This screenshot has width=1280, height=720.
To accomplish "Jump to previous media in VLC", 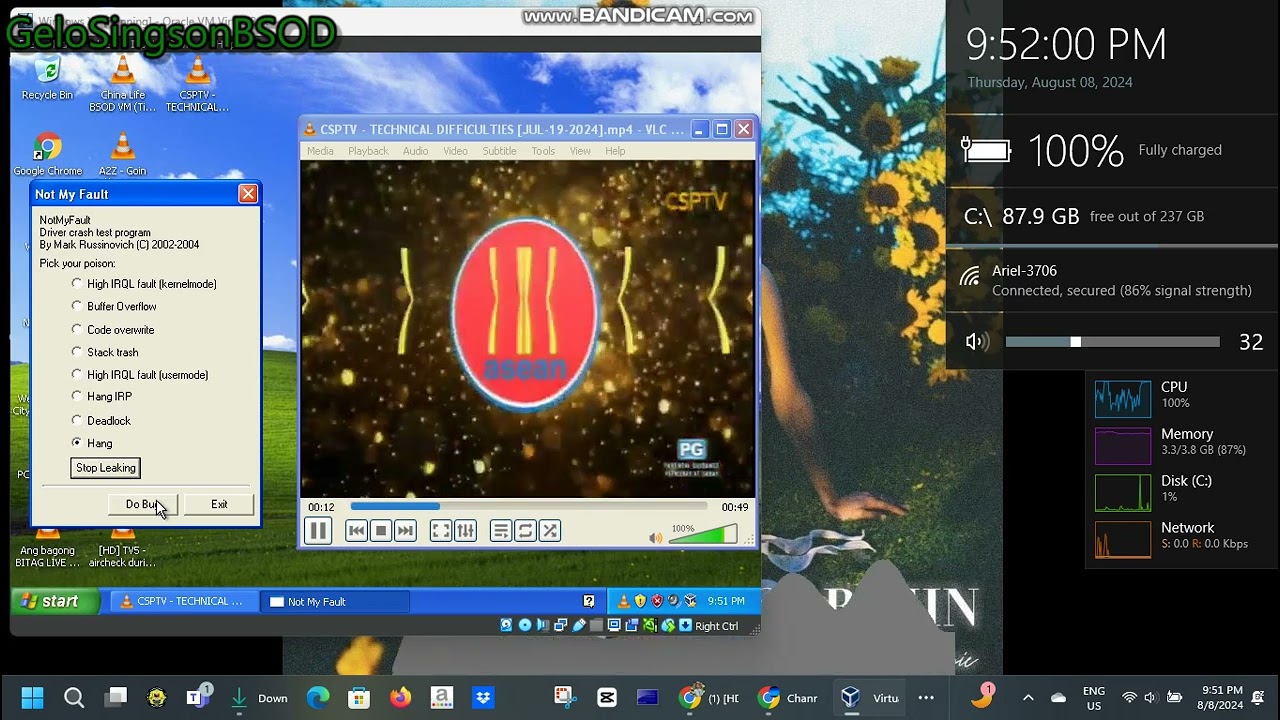I will (356, 531).
